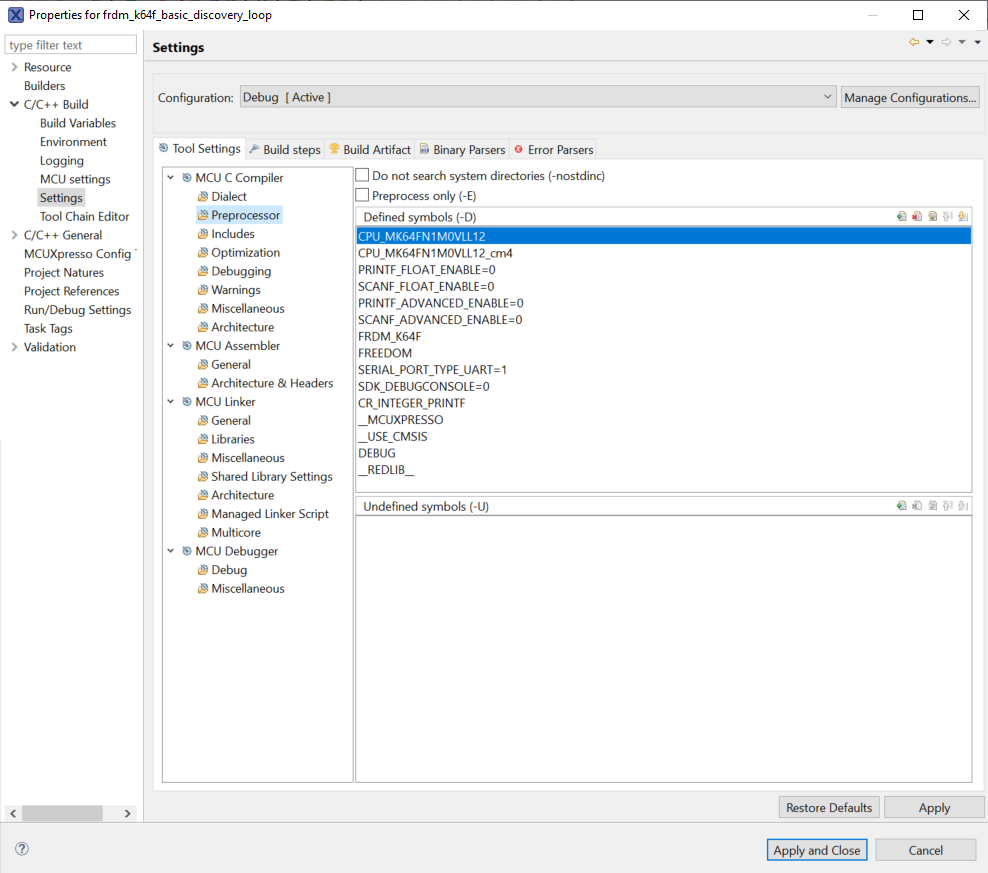Click the left pane horizontal scrollbar thumb
The height and width of the screenshot is (873, 988).
tap(62, 813)
